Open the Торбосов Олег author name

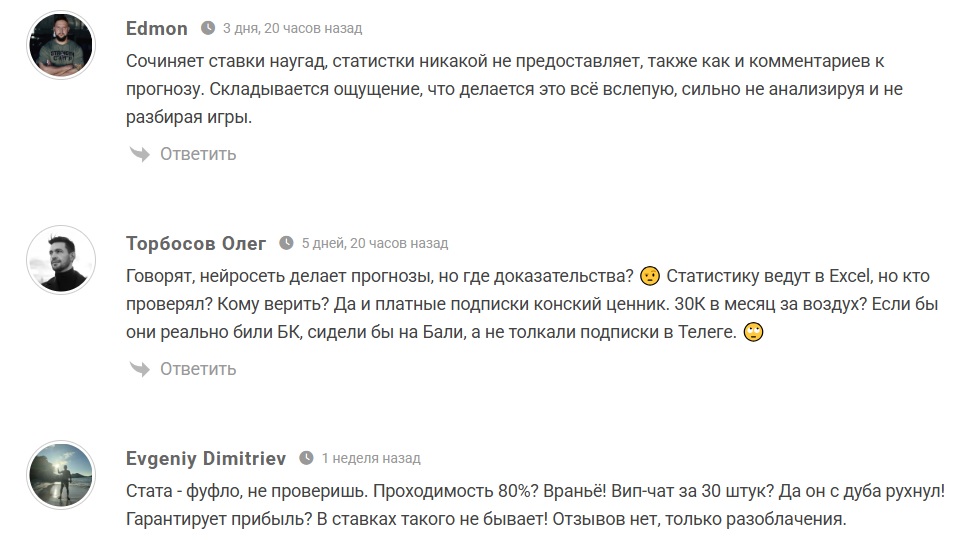[x=196, y=243]
